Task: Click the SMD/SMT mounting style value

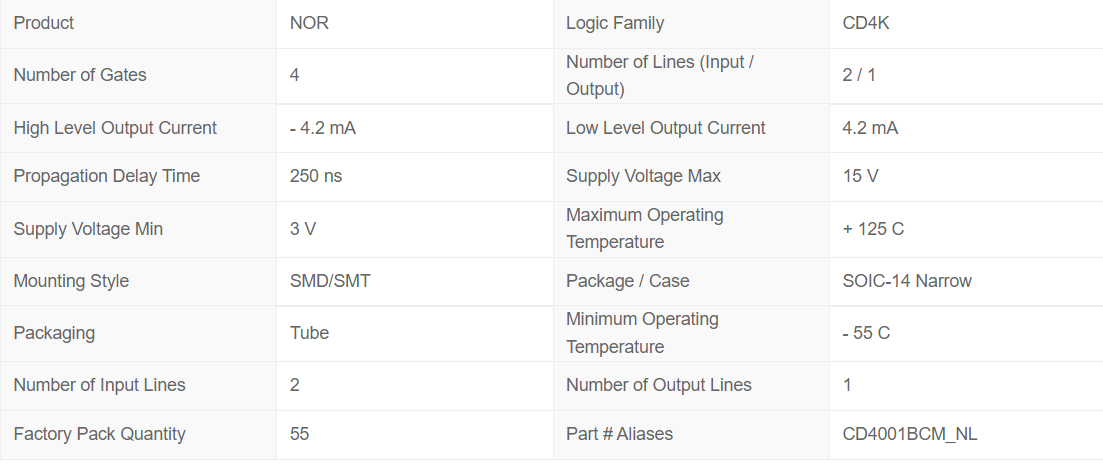Action: (330, 281)
